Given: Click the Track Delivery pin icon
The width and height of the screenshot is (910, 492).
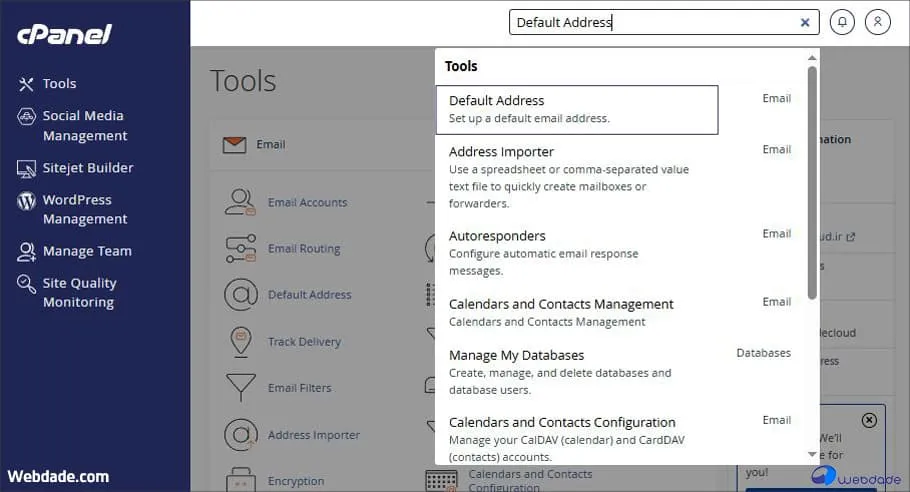Looking at the screenshot, I should click(x=240, y=342).
